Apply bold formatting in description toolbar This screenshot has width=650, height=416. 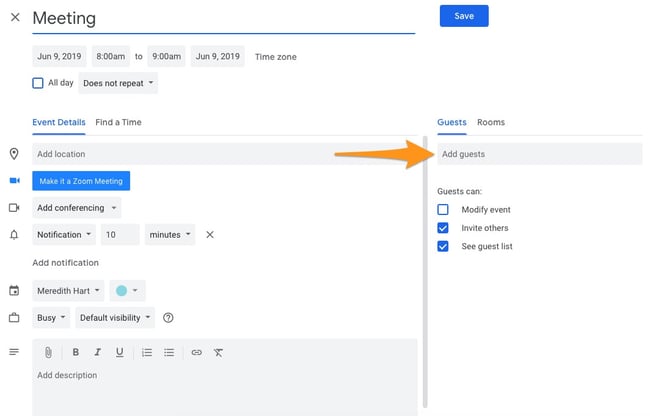75,352
